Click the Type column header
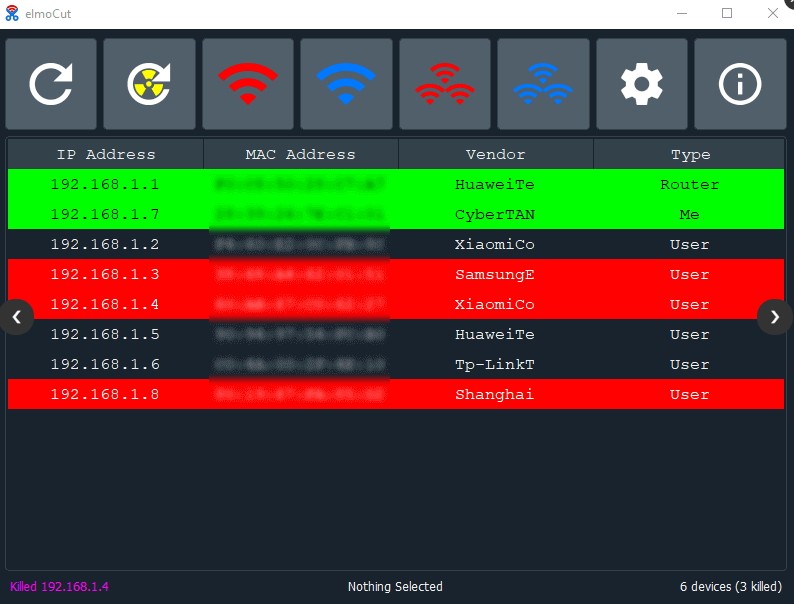 point(690,154)
